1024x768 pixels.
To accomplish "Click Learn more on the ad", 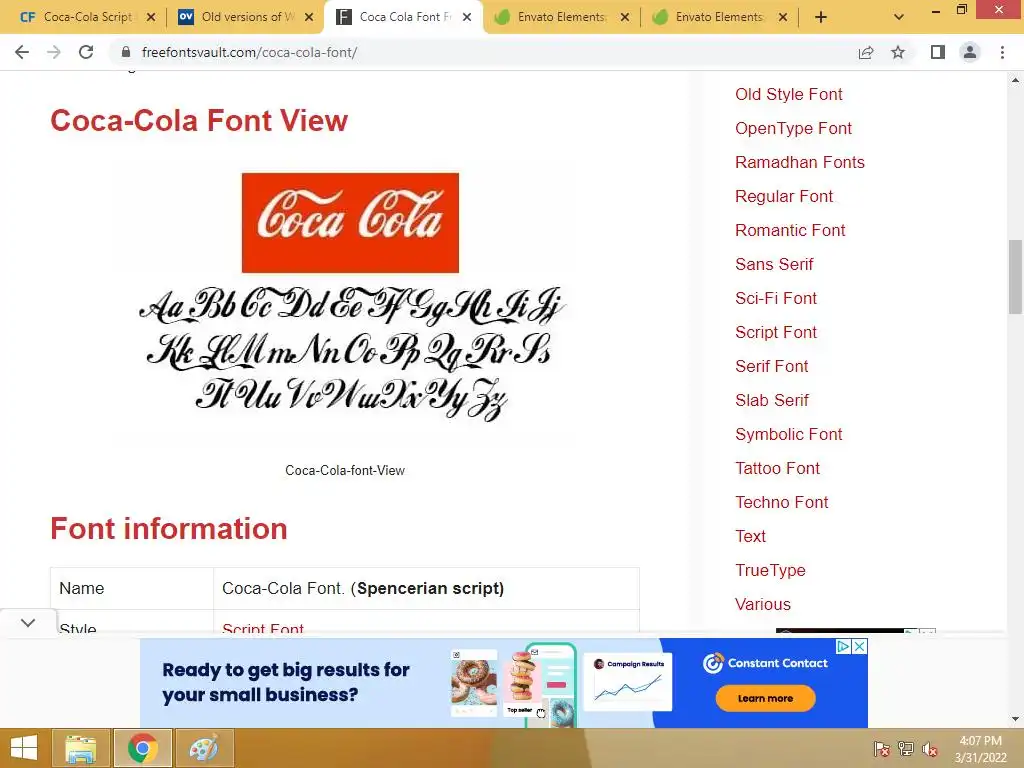I will coord(765,698).
